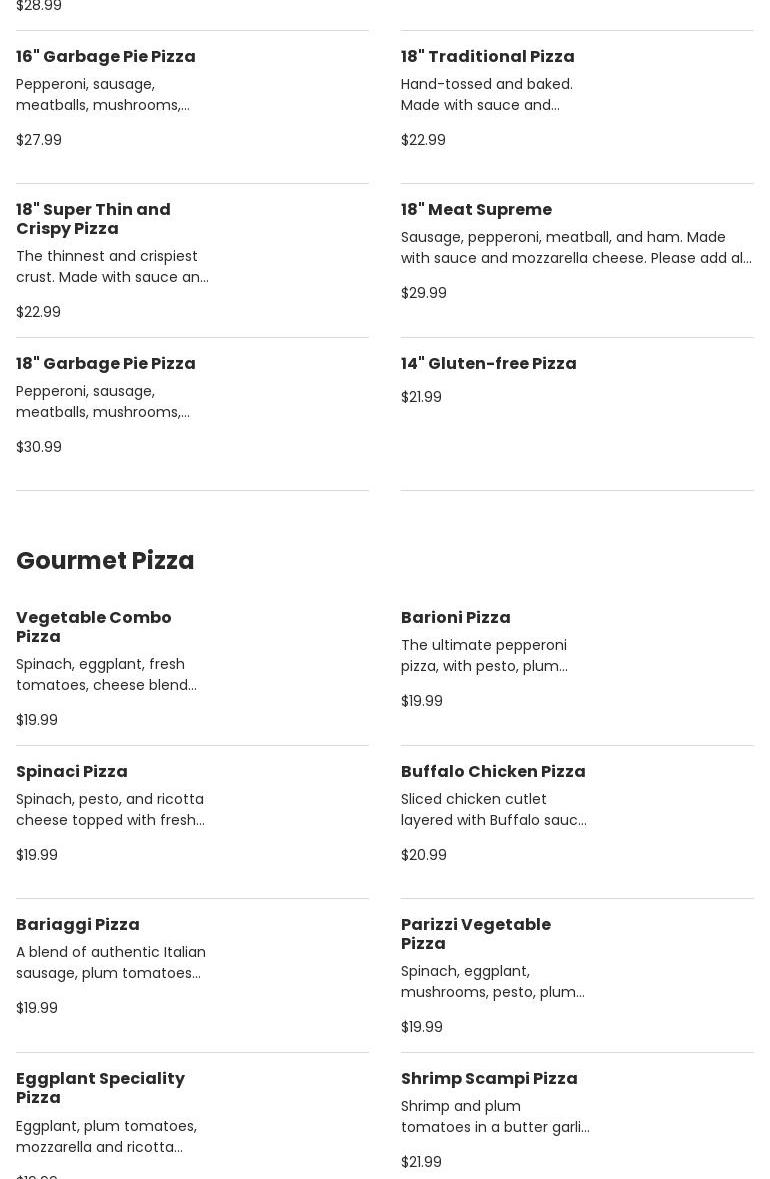Pick the 14" Gluten-free Pizza item

(x=488, y=364)
